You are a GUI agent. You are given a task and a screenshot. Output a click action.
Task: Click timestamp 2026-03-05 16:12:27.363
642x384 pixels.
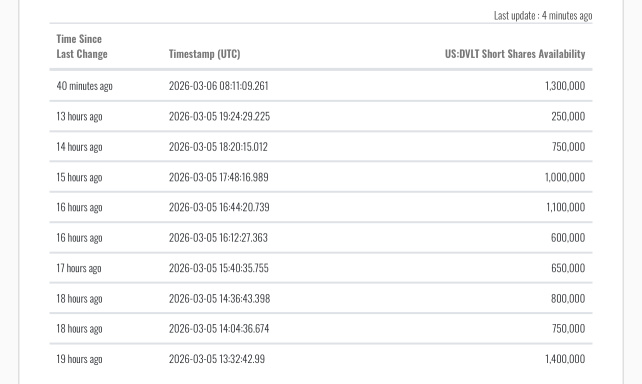click(x=218, y=237)
